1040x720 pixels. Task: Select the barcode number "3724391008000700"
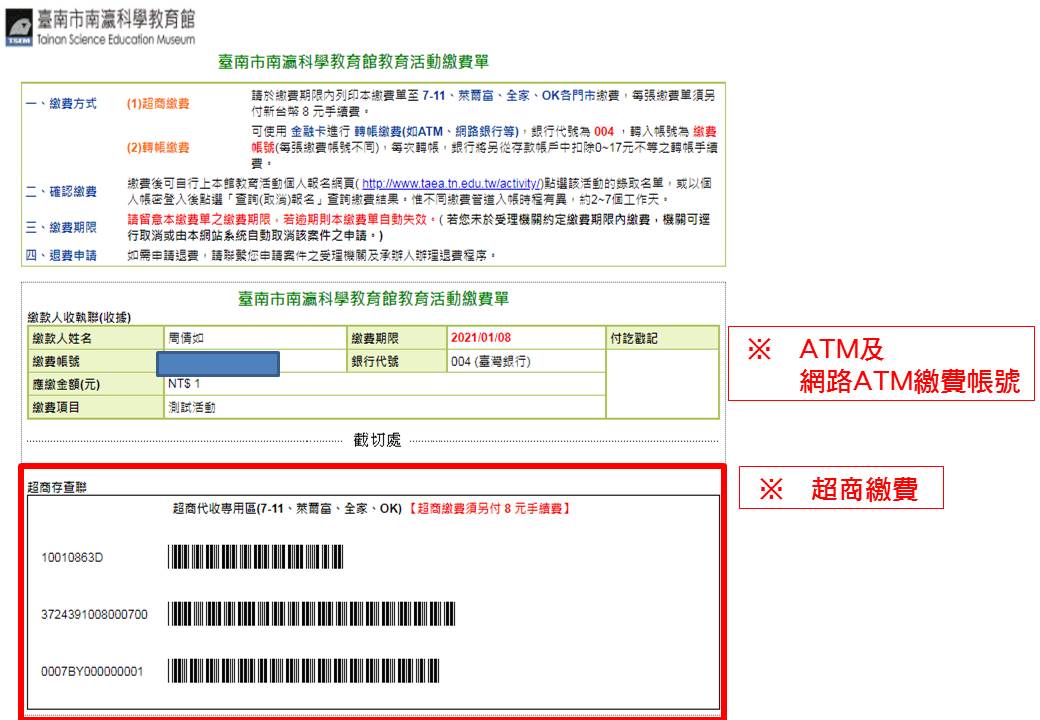[94, 615]
